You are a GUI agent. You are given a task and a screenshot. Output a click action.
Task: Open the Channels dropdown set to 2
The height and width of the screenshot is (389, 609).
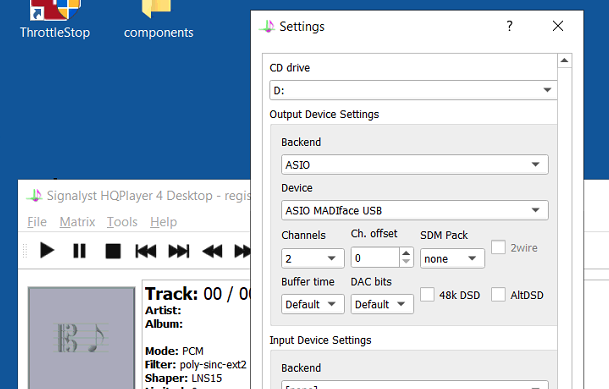[313, 258]
